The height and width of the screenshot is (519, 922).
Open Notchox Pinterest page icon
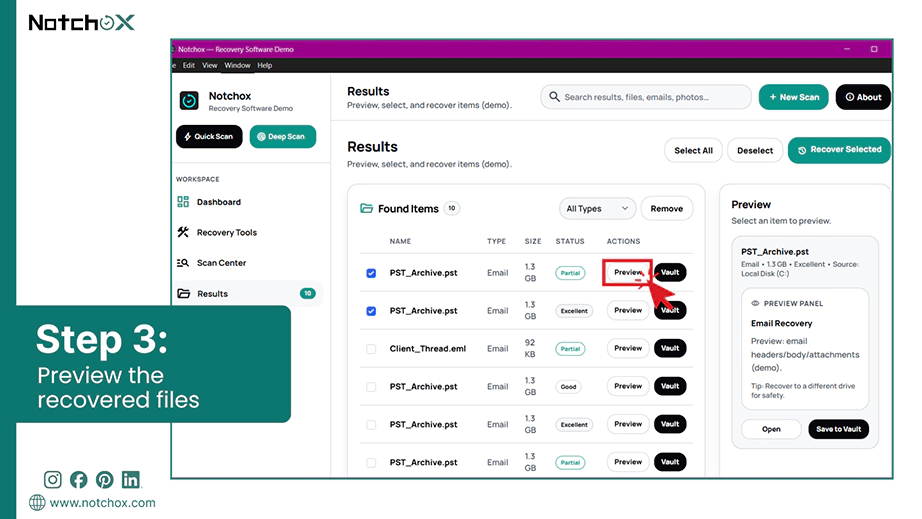coord(105,480)
